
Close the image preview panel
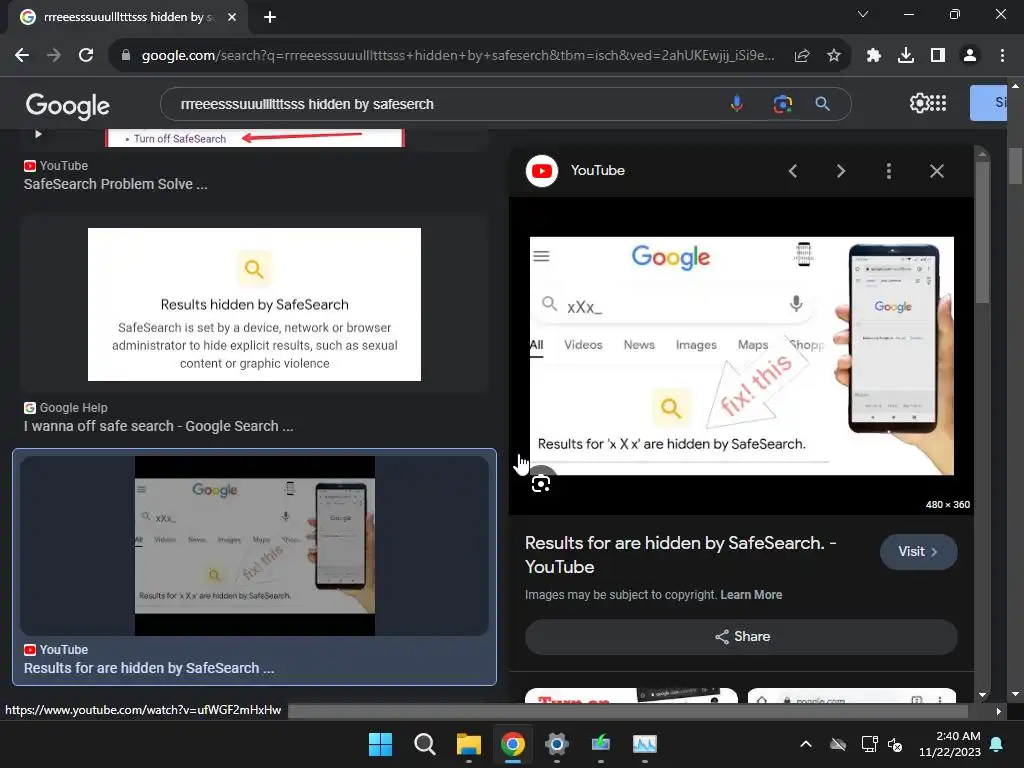(x=936, y=171)
